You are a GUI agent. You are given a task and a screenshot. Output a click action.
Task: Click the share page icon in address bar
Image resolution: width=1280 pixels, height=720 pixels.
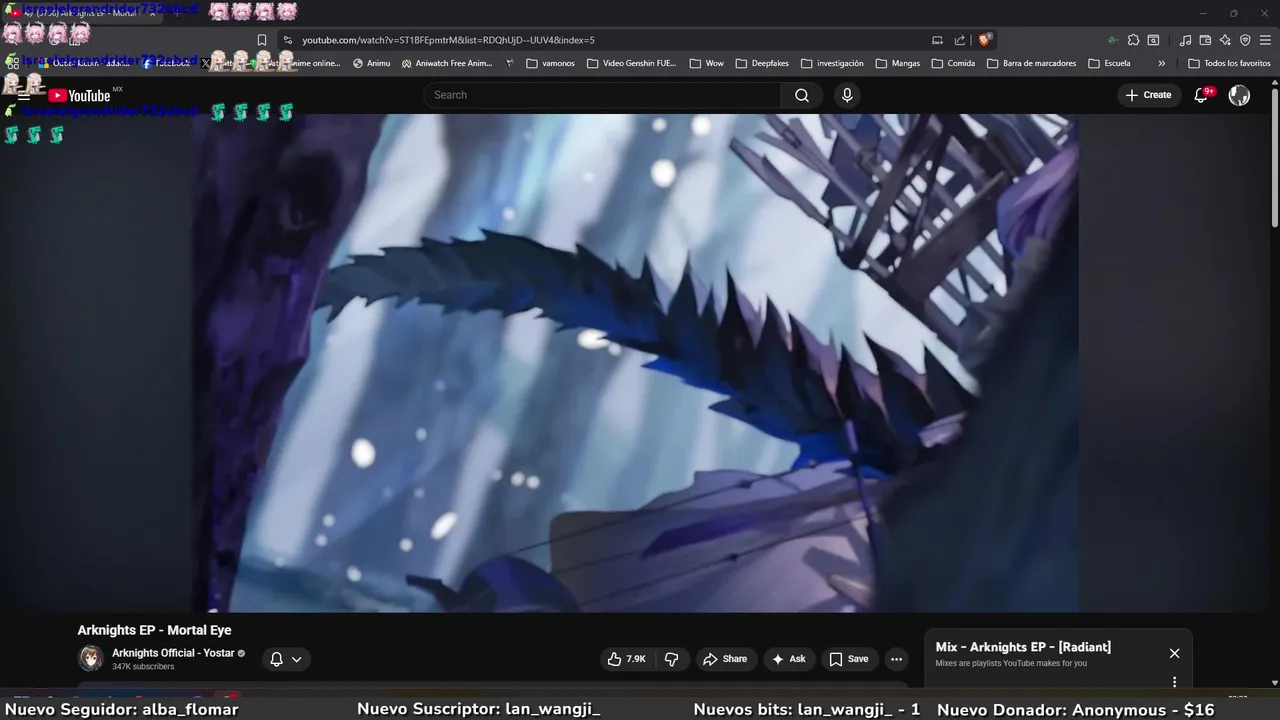pos(960,40)
